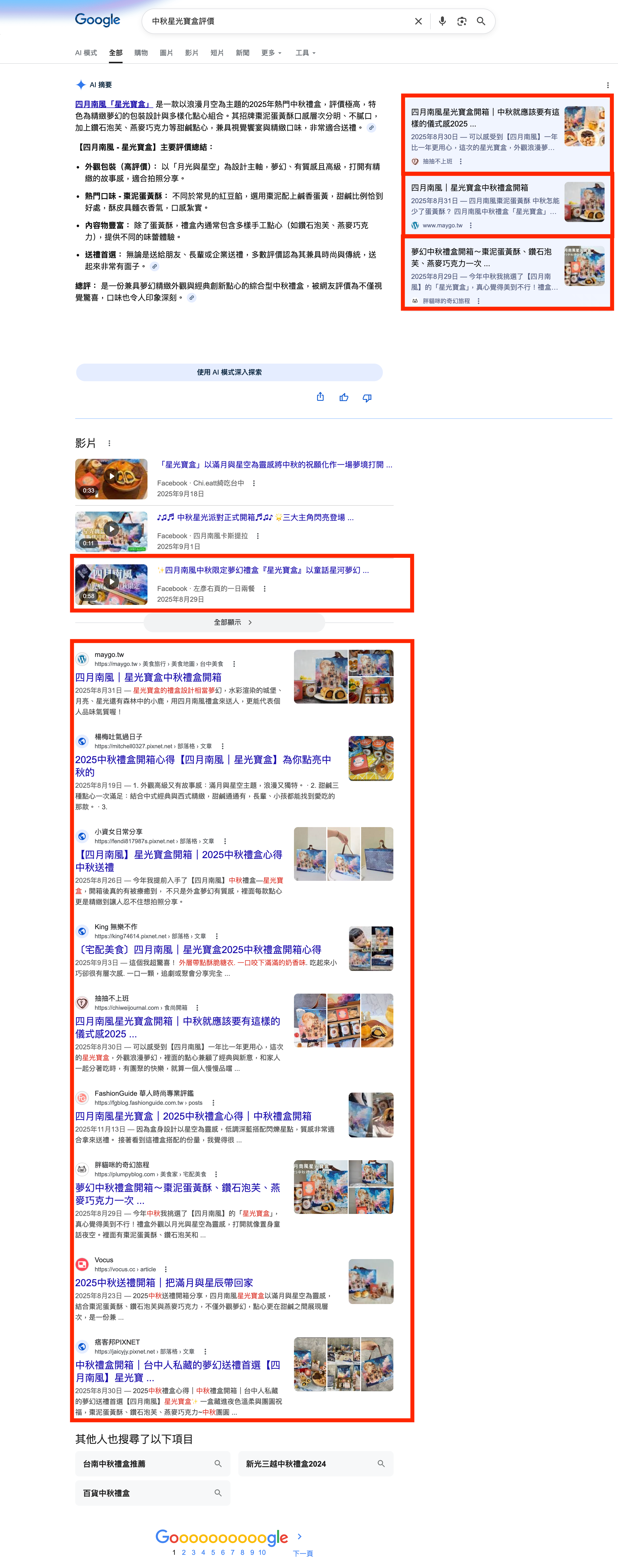Click into the search input field
The image size is (618, 1568).
pyautogui.click(x=277, y=21)
